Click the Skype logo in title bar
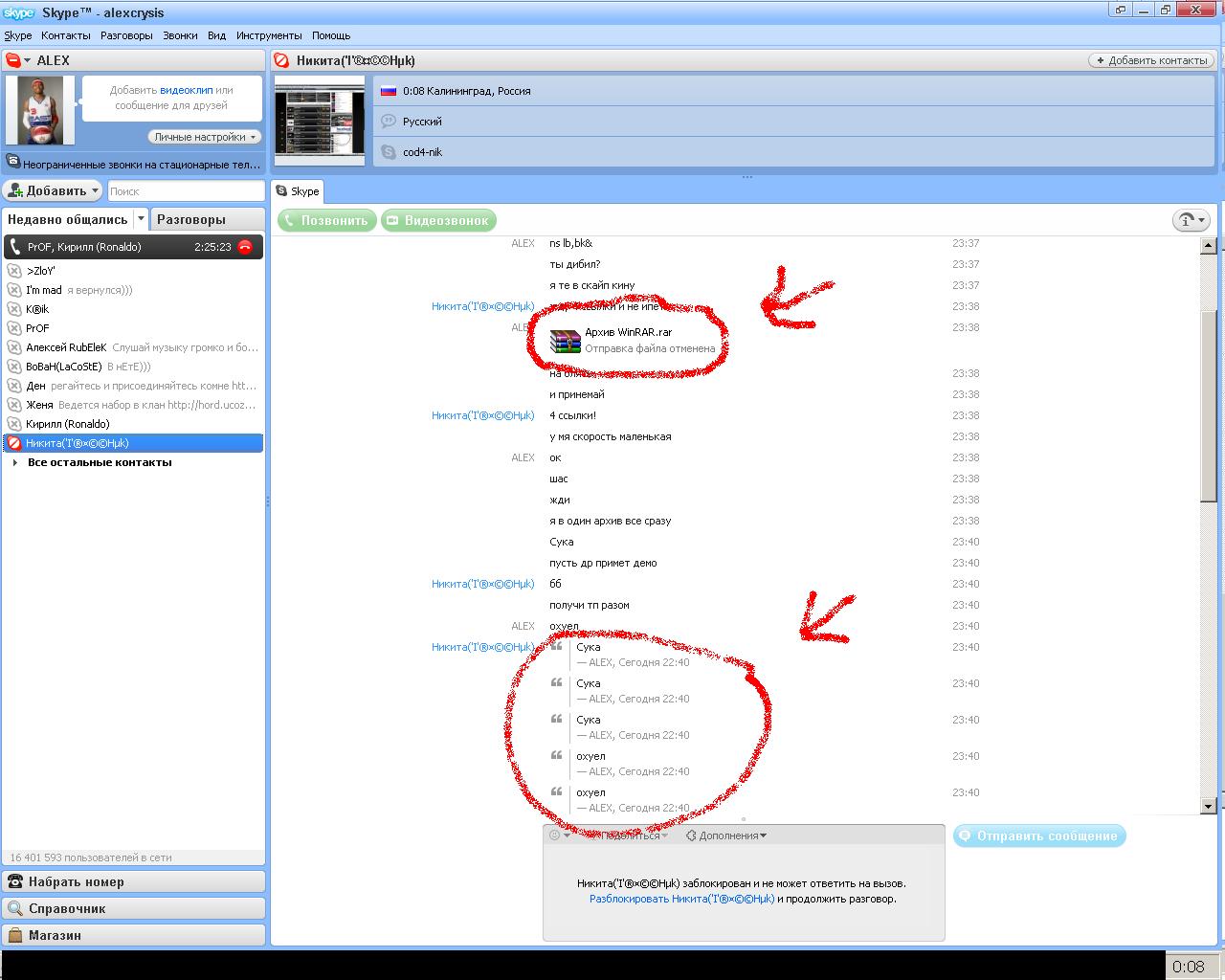 pyautogui.click(x=19, y=12)
